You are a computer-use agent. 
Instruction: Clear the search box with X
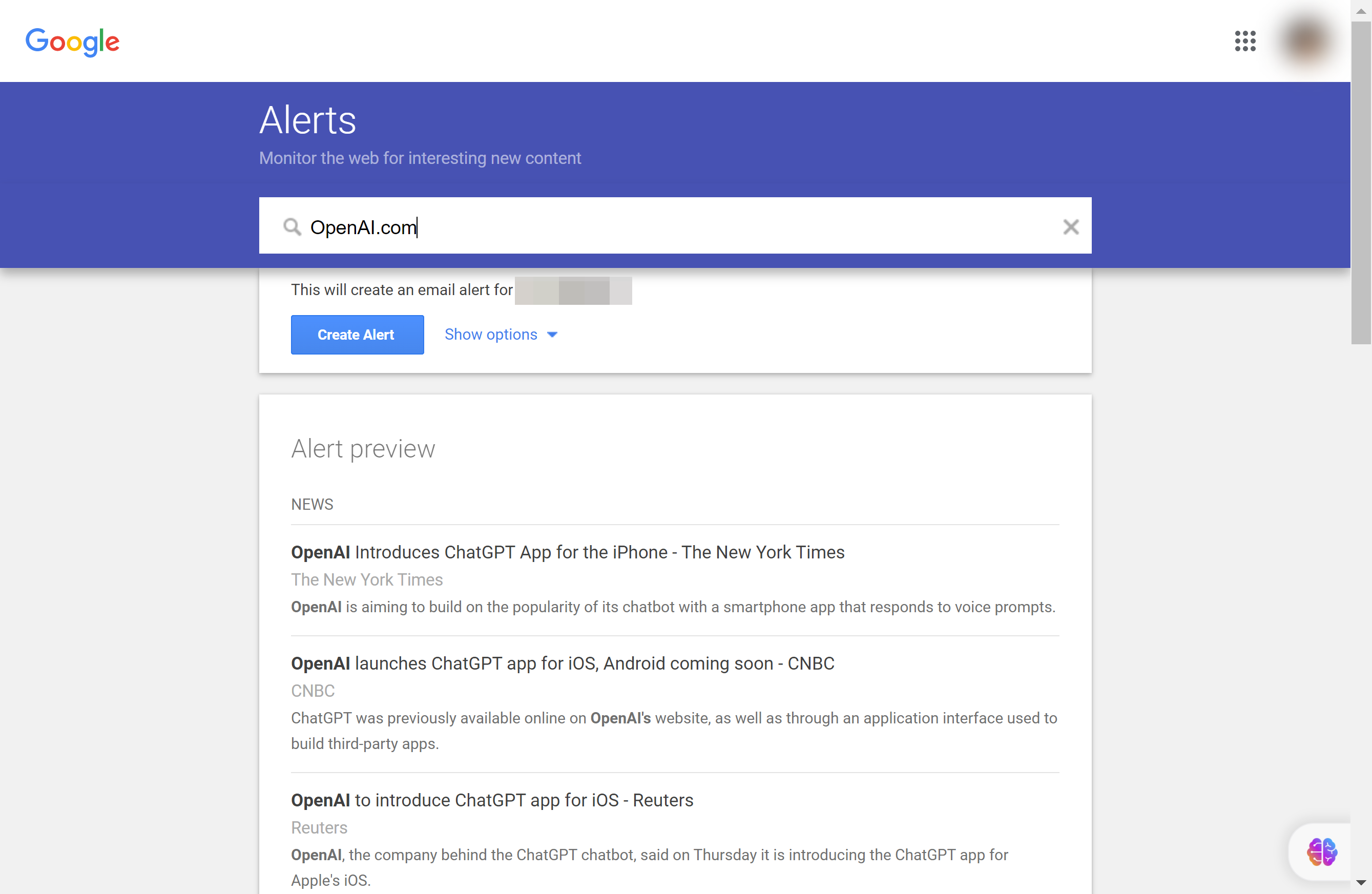(x=1071, y=226)
